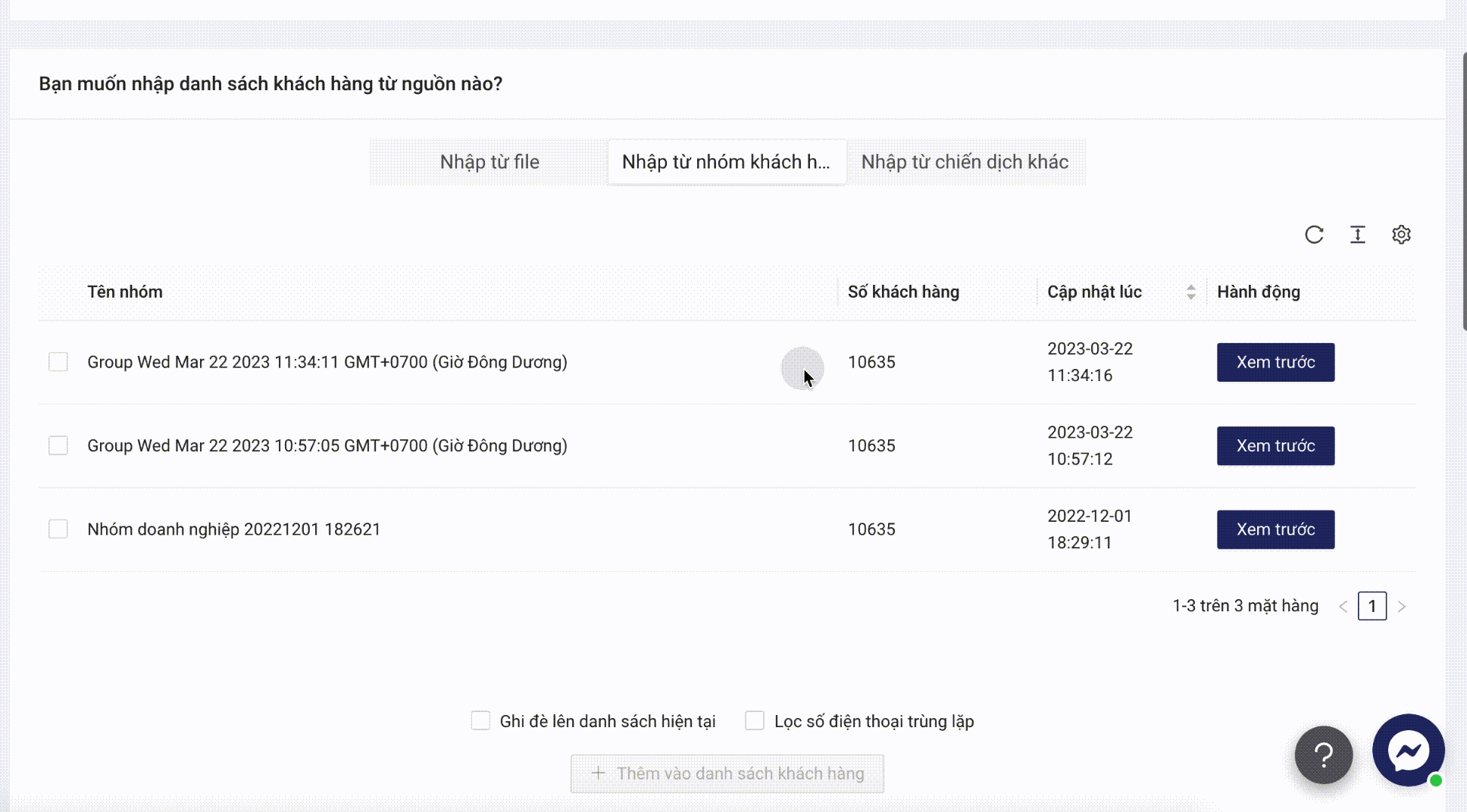The image size is (1467, 812).
Task: Open the help question mark button
Action: coord(1323,754)
